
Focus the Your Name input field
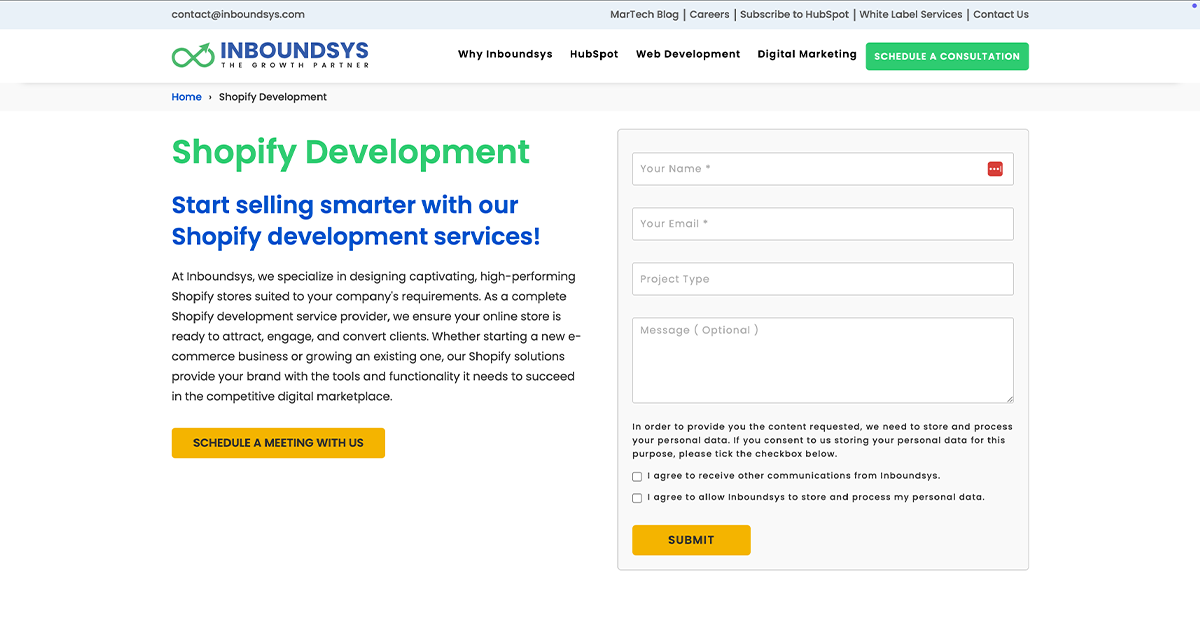[823, 169]
